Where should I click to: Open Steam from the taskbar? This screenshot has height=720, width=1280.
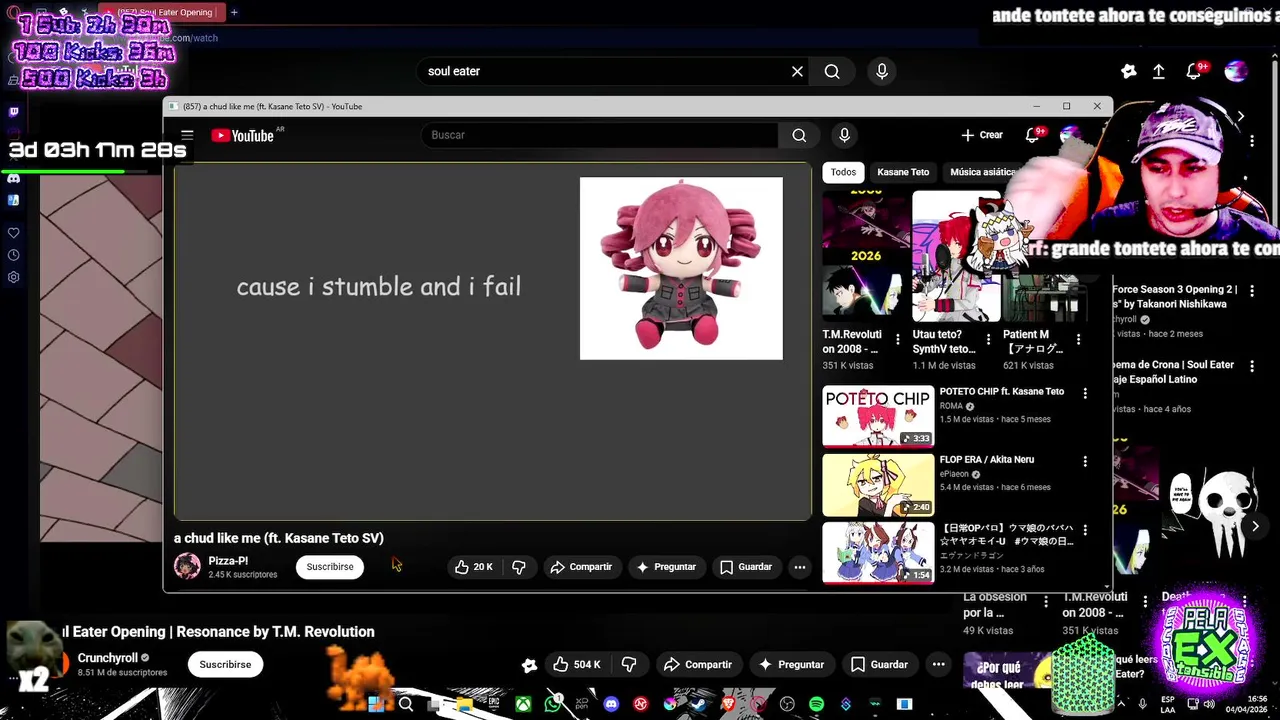[x=698, y=704]
